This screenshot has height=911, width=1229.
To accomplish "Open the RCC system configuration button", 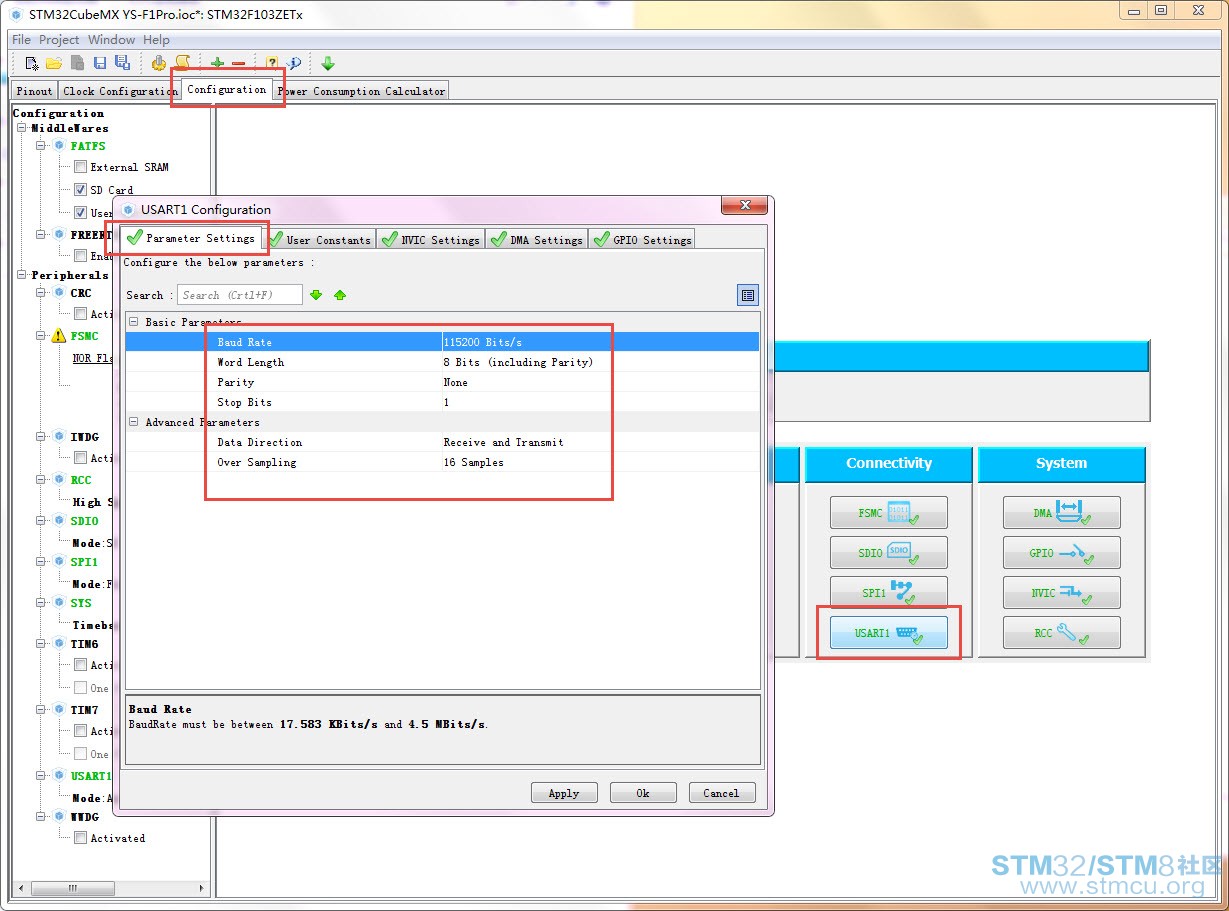I will pos(1062,633).
